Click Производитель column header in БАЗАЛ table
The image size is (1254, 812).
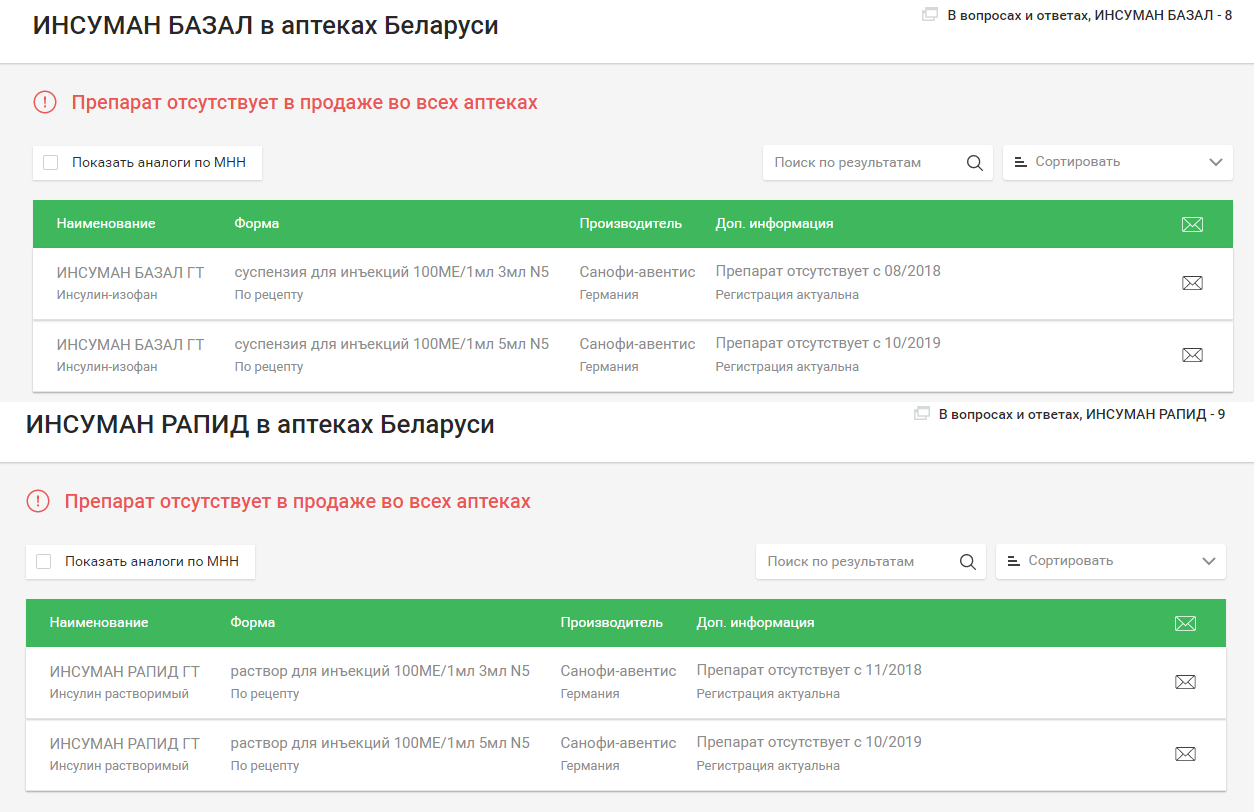pos(631,223)
